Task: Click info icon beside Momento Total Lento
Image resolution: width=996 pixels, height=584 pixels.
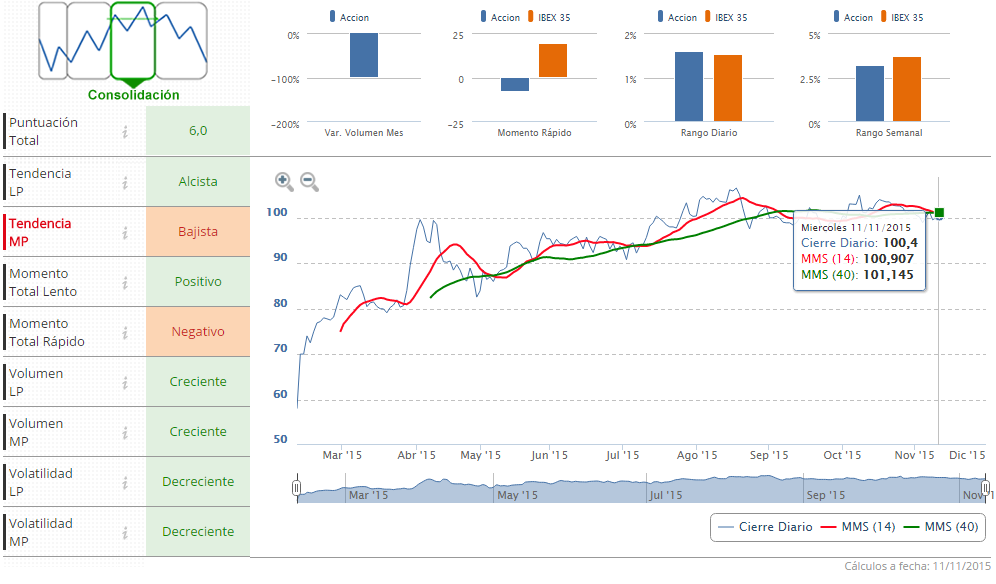Action: [125, 282]
